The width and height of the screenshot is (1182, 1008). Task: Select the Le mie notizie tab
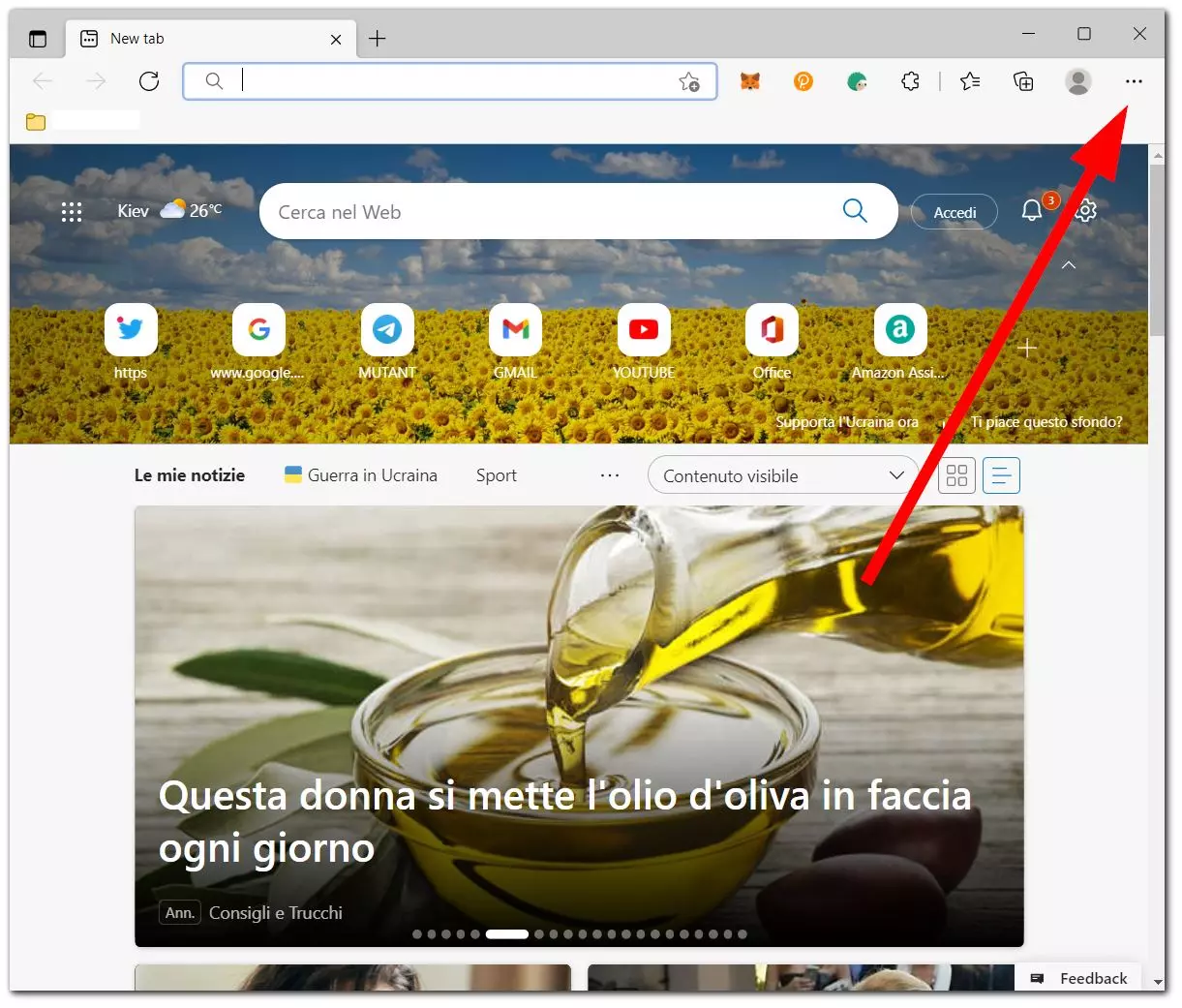point(190,475)
